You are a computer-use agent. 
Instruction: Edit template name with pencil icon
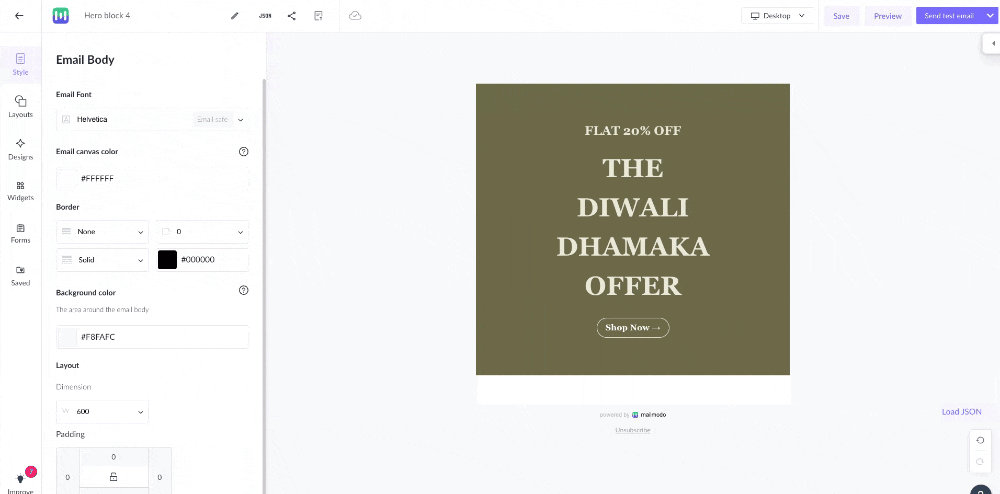[235, 16]
